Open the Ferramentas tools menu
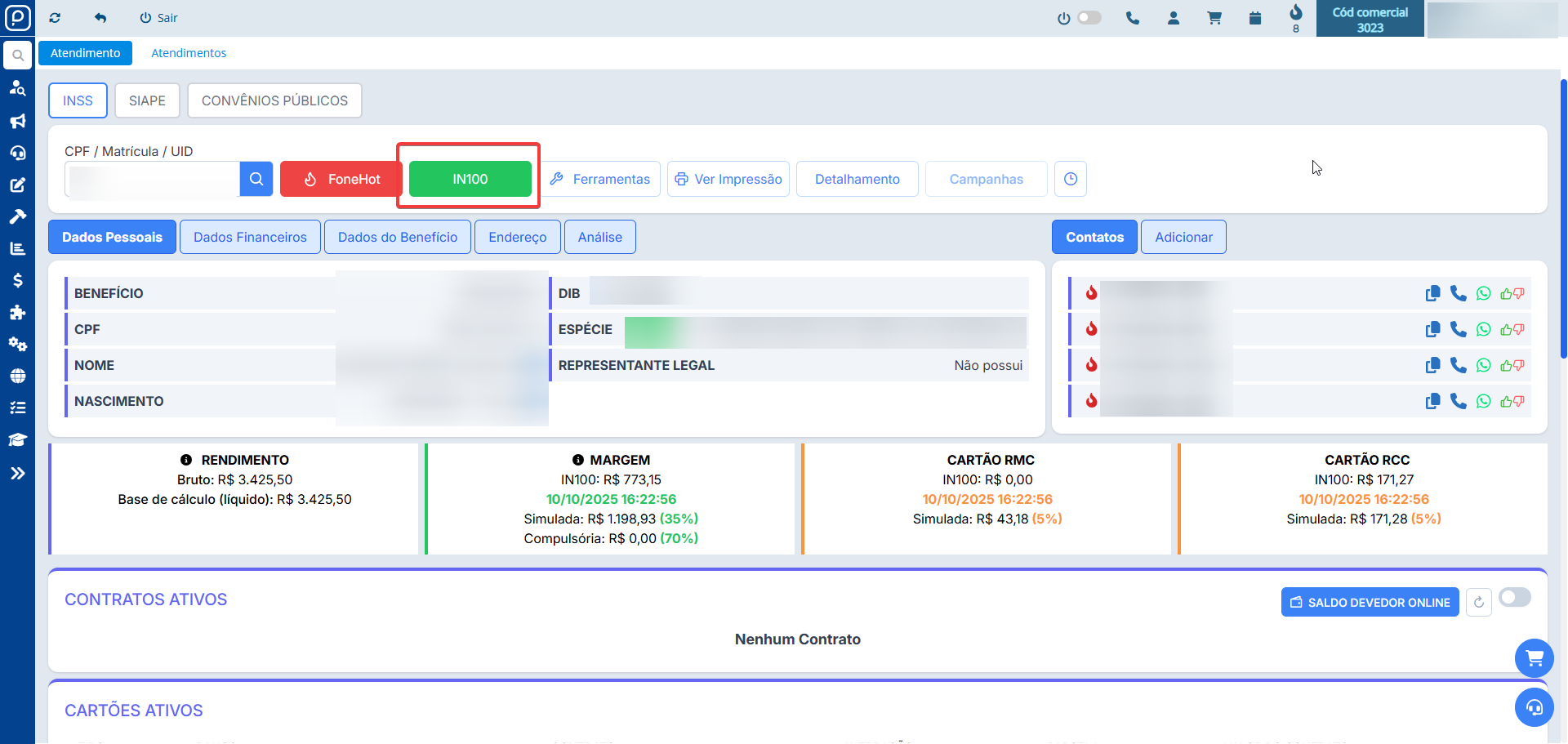The height and width of the screenshot is (744, 1568). pos(600,179)
